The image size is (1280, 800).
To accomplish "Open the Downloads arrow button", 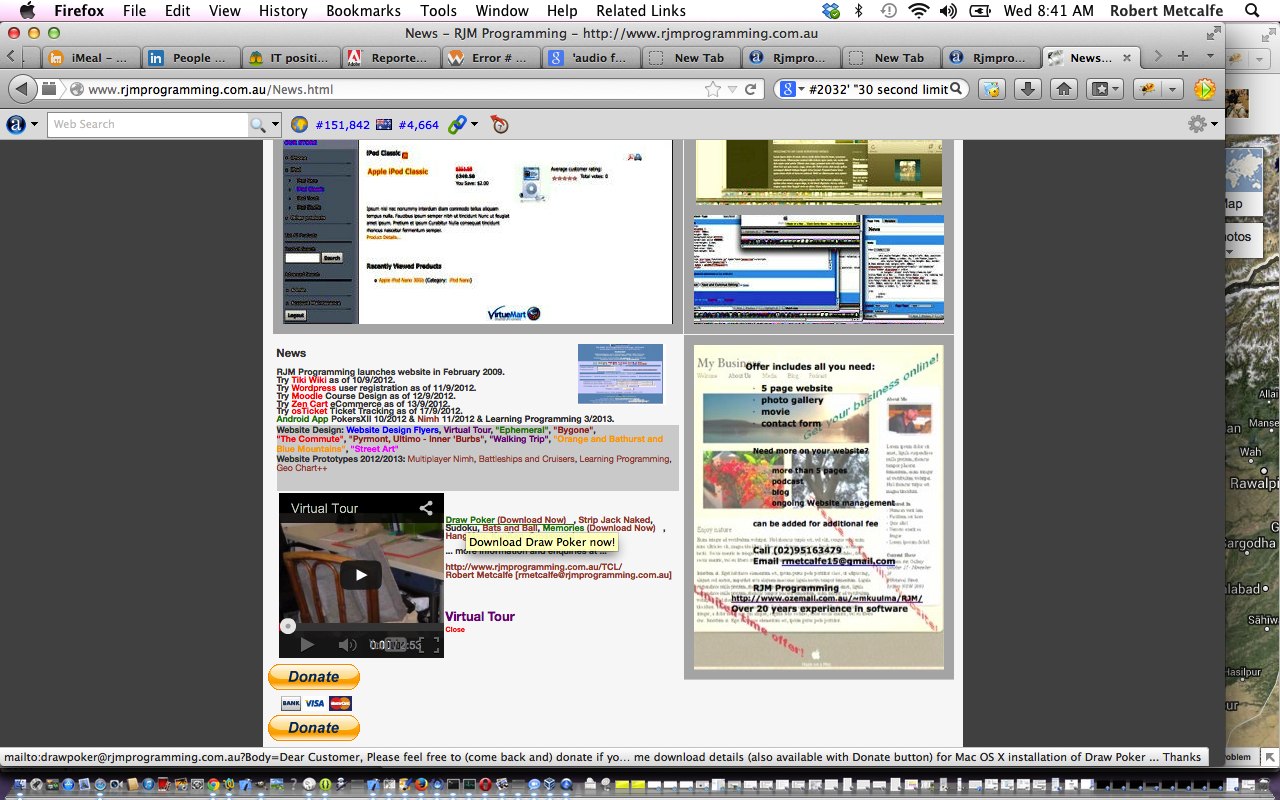I will (x=1027, y=89).
